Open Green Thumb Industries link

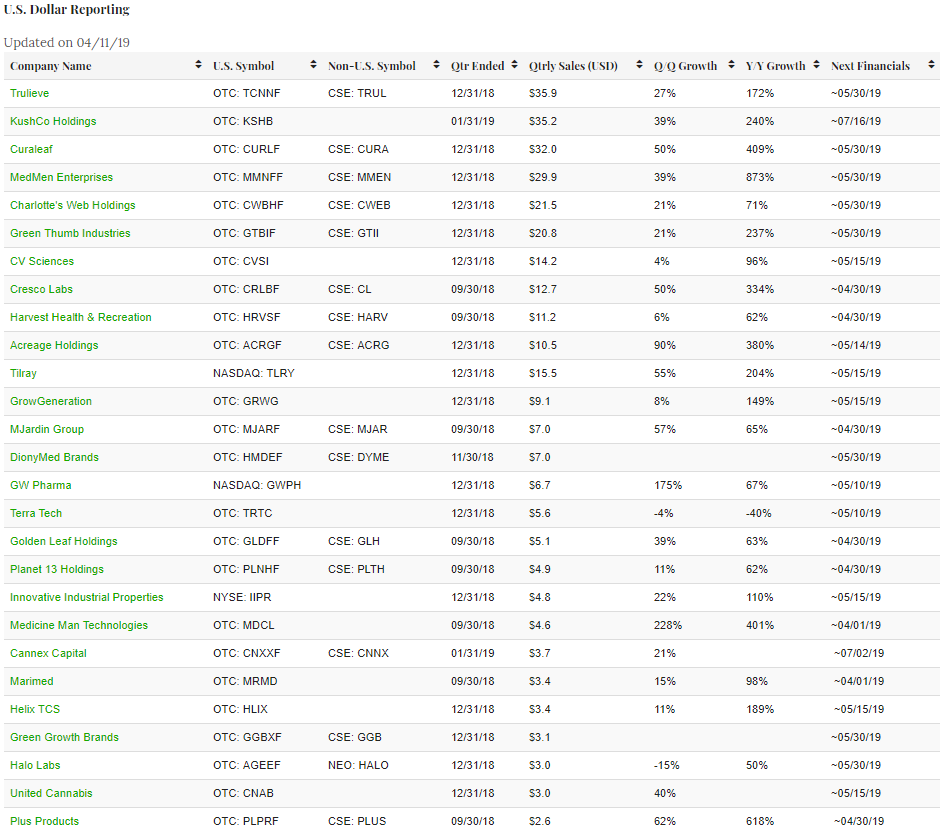click(70, 233)
